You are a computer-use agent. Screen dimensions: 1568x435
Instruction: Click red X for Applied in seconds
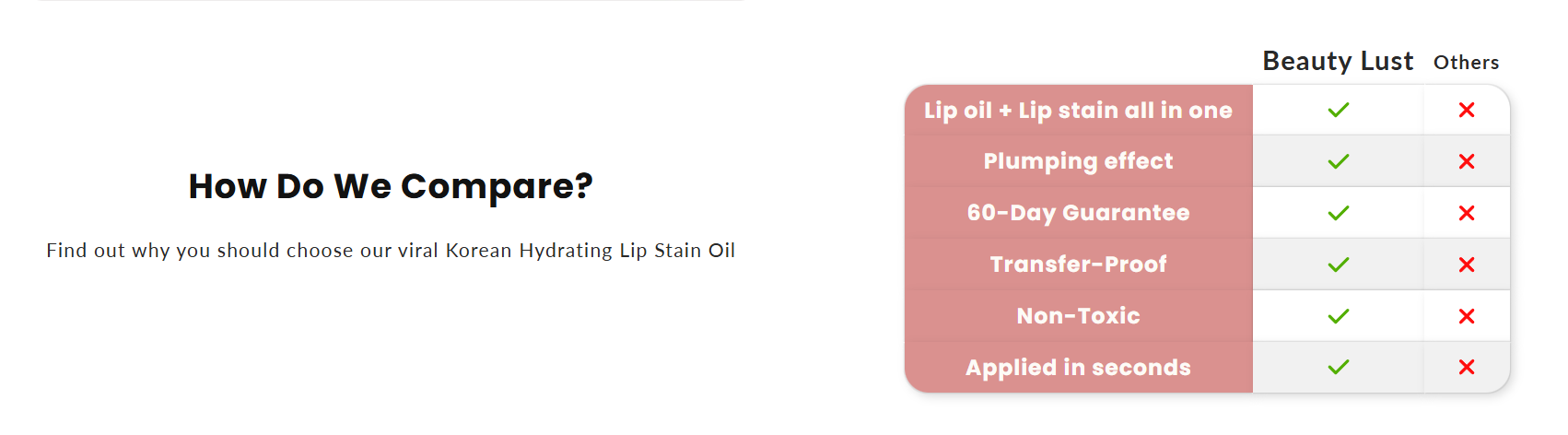[x=1467, y=368]
